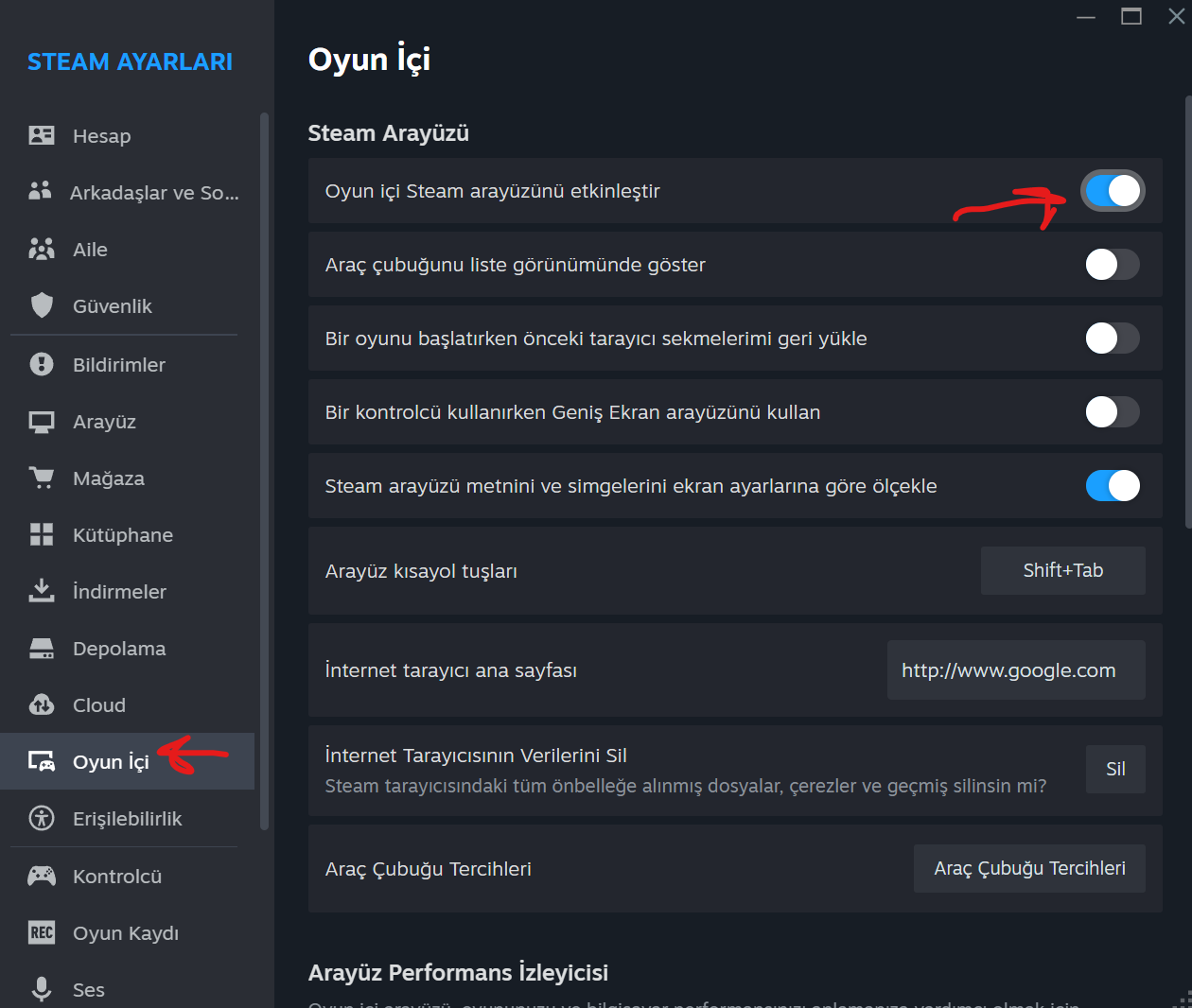Click the Güvenlik shield icon
The image size is (1192, 1008).
click(x=42, y=305)
